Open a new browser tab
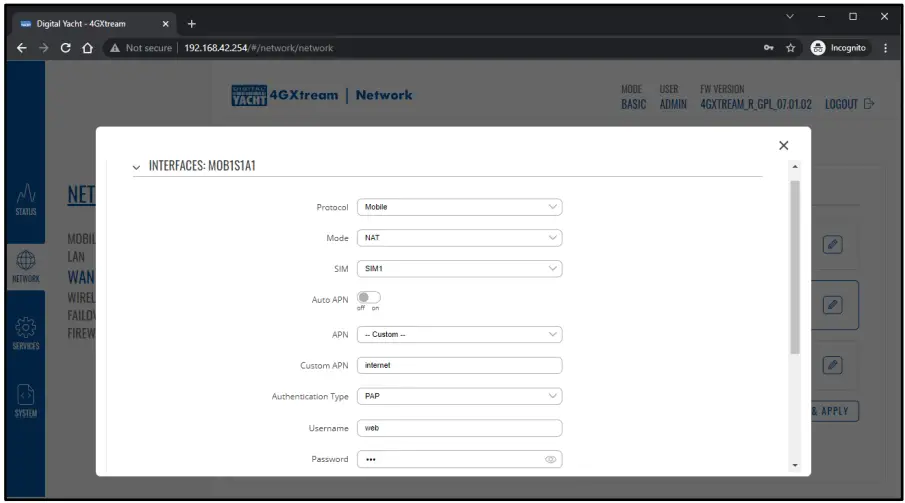905x503 pixels. [192, 24]
